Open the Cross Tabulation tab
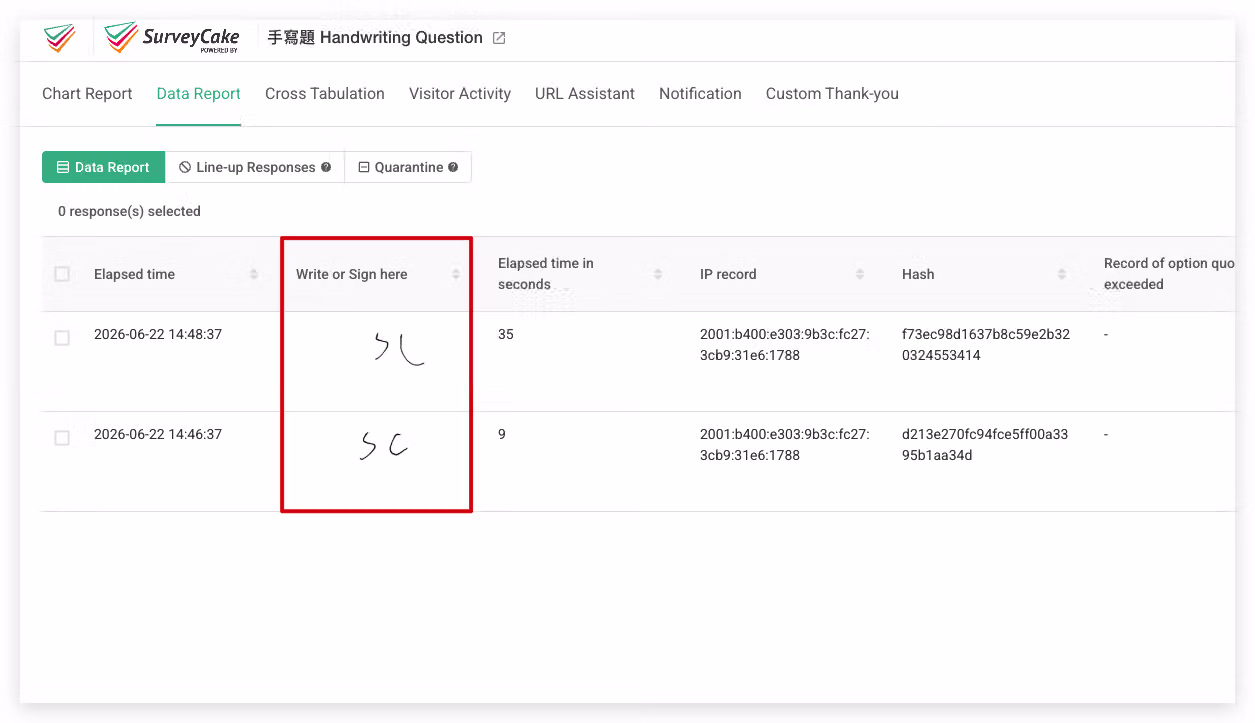Image resolution: width=1255 pixels, height=723 pixels. coord(325,94)
